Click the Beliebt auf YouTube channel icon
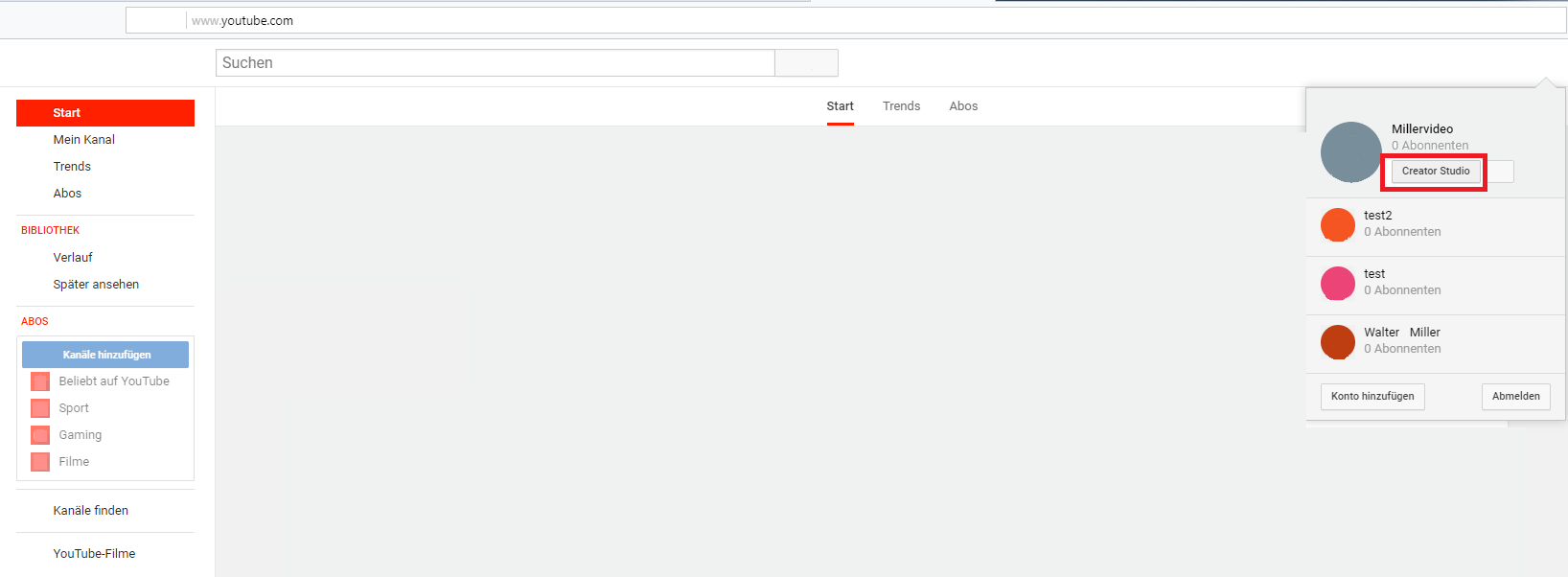 point(40,381)
